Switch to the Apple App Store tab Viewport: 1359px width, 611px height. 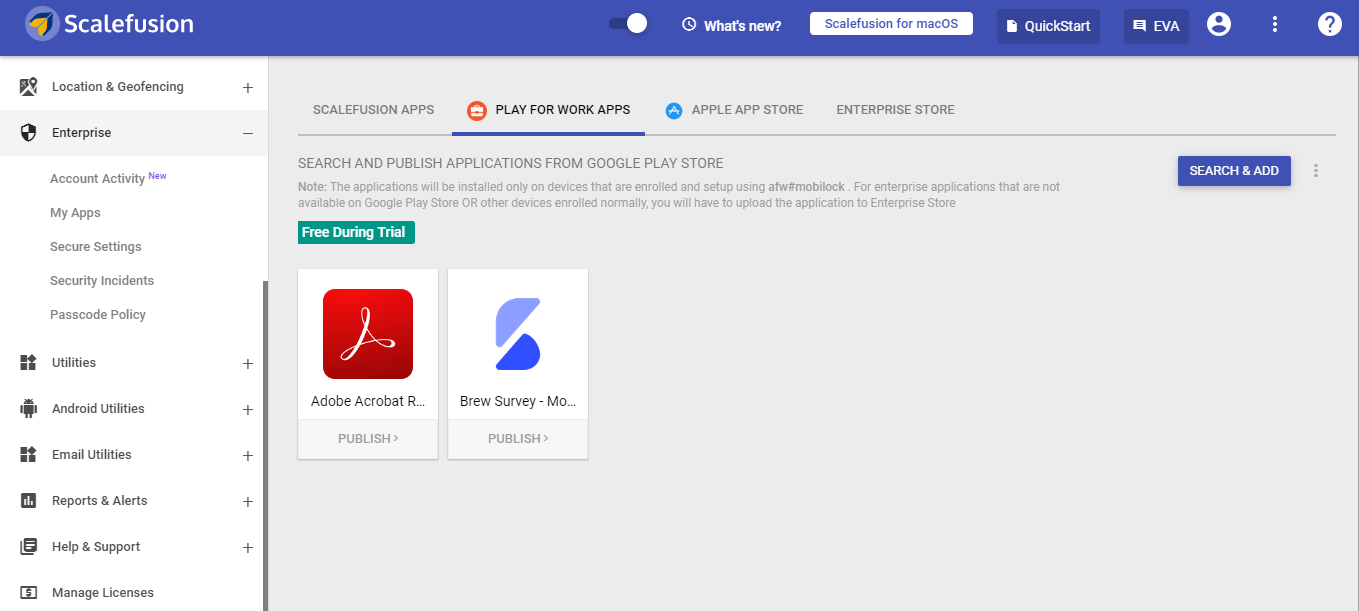click(734, 110)
